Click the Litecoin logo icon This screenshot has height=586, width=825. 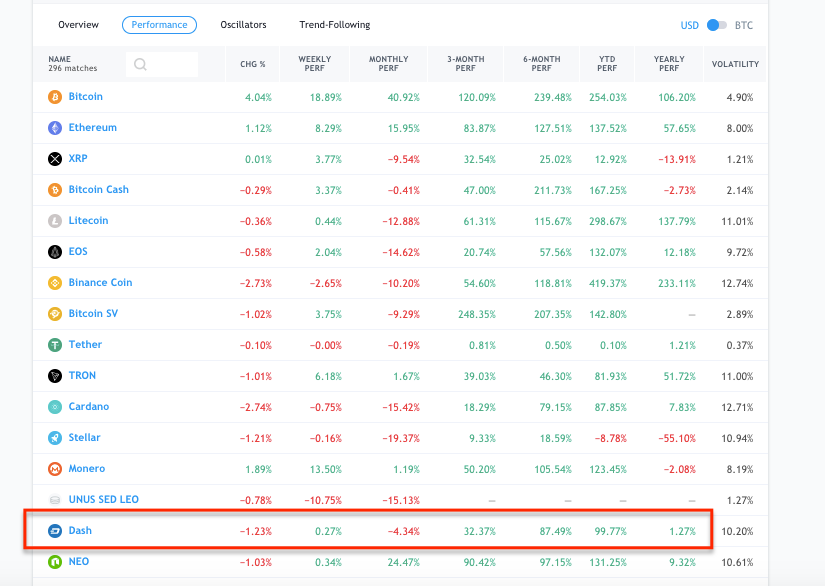pyautogui.click(x=55, y=221)
